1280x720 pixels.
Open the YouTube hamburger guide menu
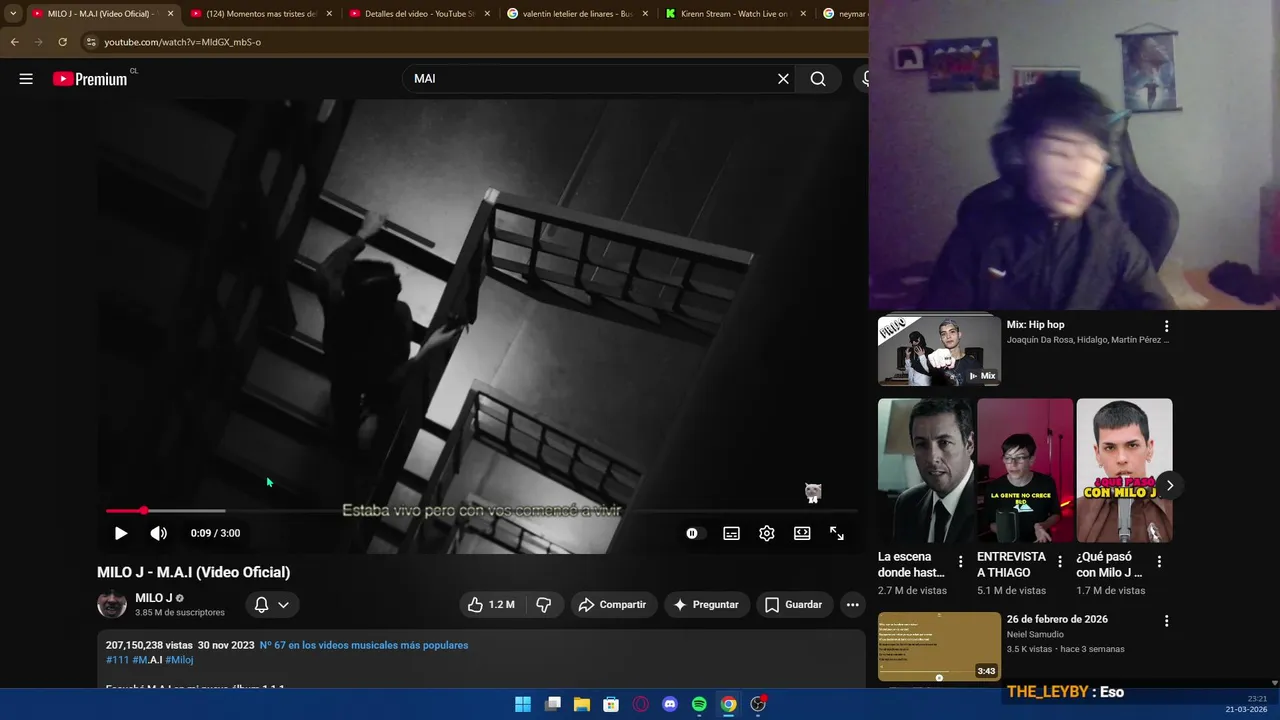point(26,79)
